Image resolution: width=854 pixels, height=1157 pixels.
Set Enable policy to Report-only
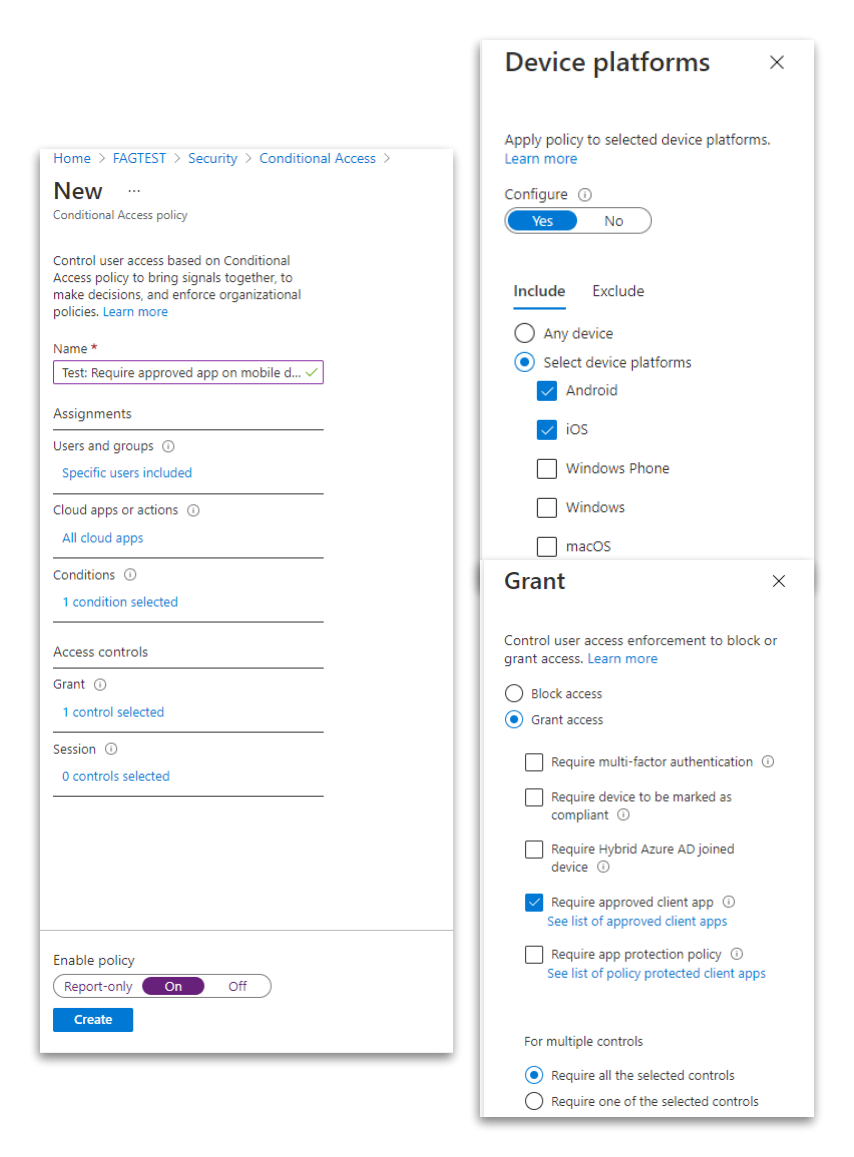(97, 986)
